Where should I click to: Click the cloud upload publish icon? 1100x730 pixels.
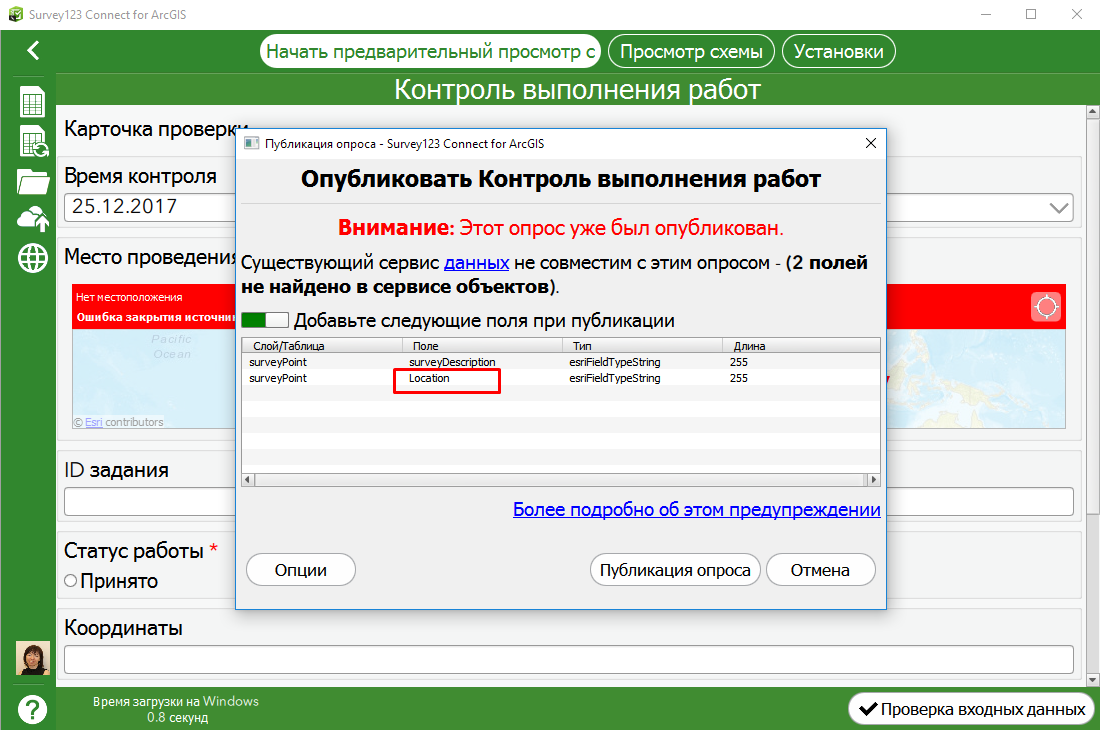(x=33, y=219)
